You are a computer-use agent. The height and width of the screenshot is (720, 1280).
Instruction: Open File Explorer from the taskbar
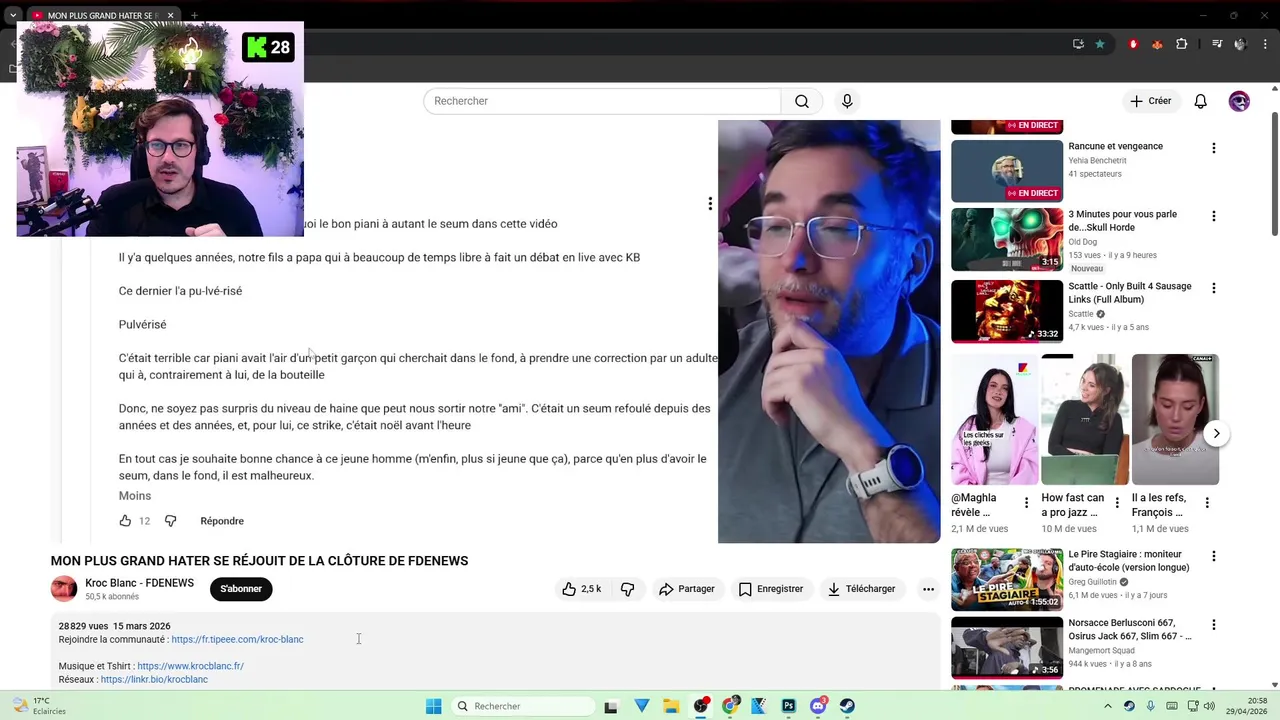tap(671, 706)
